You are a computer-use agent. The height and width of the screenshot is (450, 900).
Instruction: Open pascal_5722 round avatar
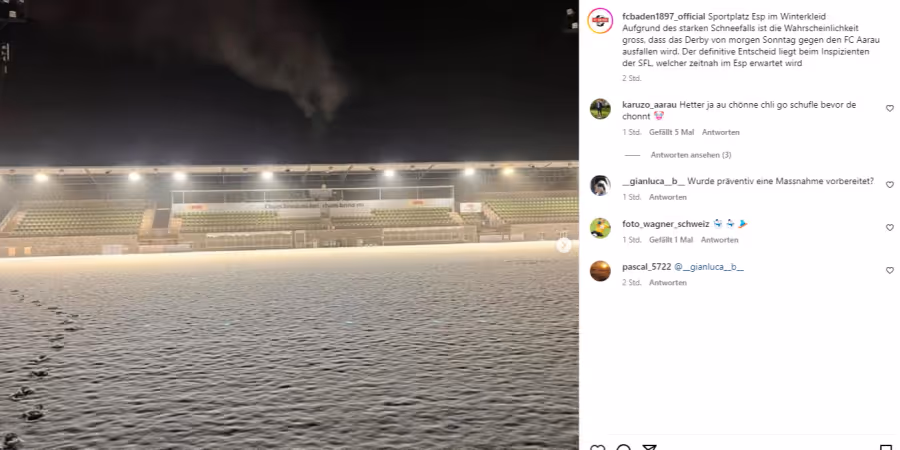tap(600, 270)
